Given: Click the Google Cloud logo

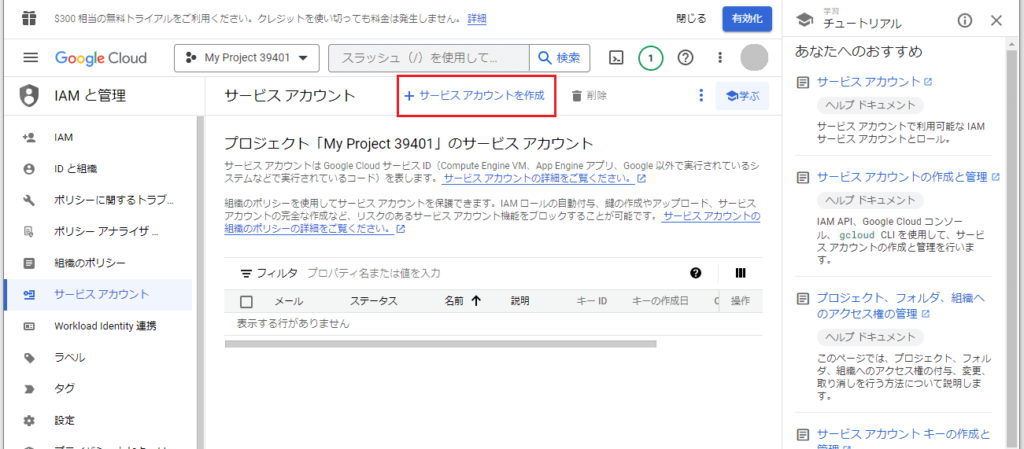Looking at the screenshot, I should [101, 58].
